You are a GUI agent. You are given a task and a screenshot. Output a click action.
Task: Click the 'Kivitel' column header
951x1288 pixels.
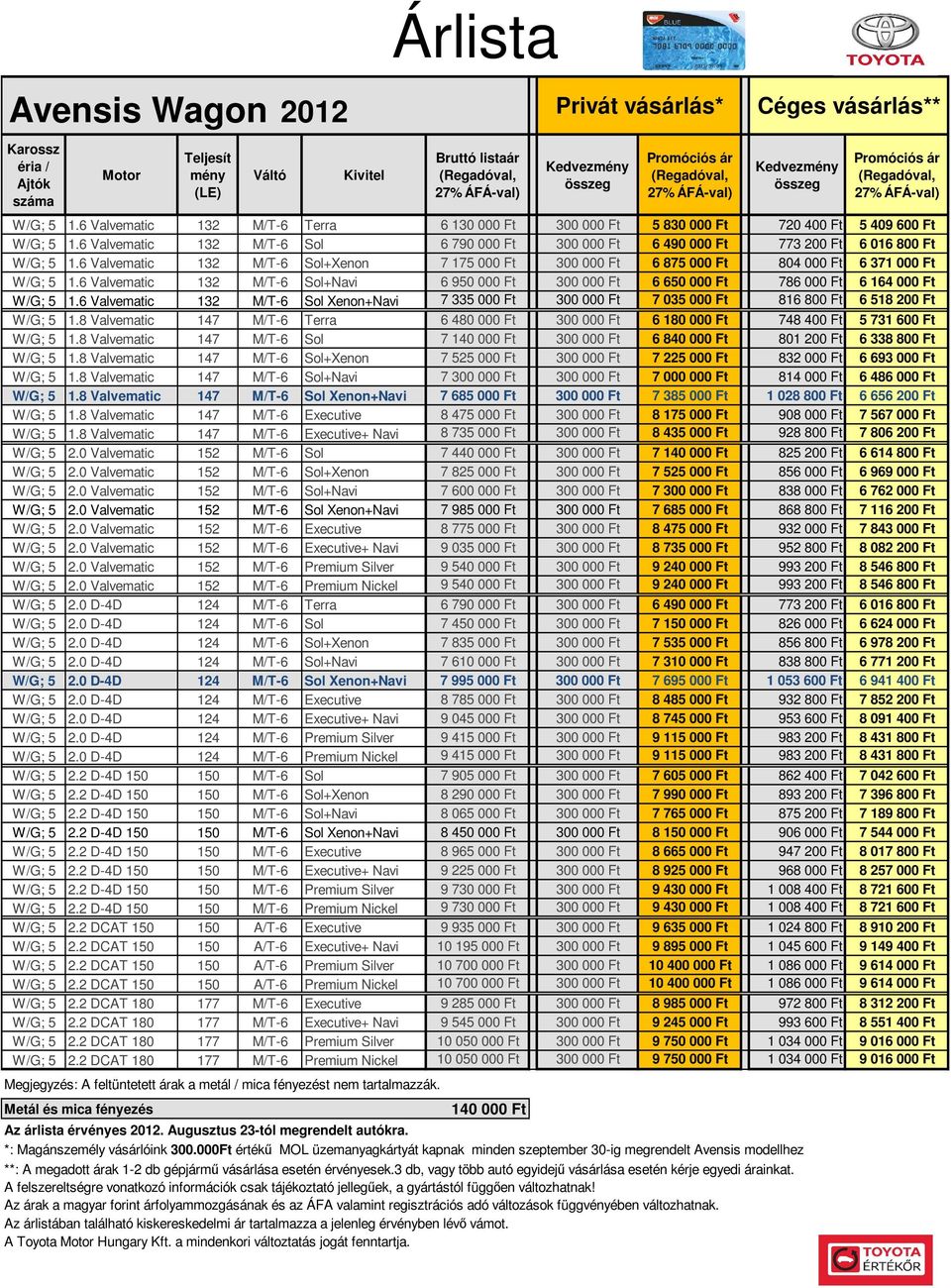tap(364, 175)
